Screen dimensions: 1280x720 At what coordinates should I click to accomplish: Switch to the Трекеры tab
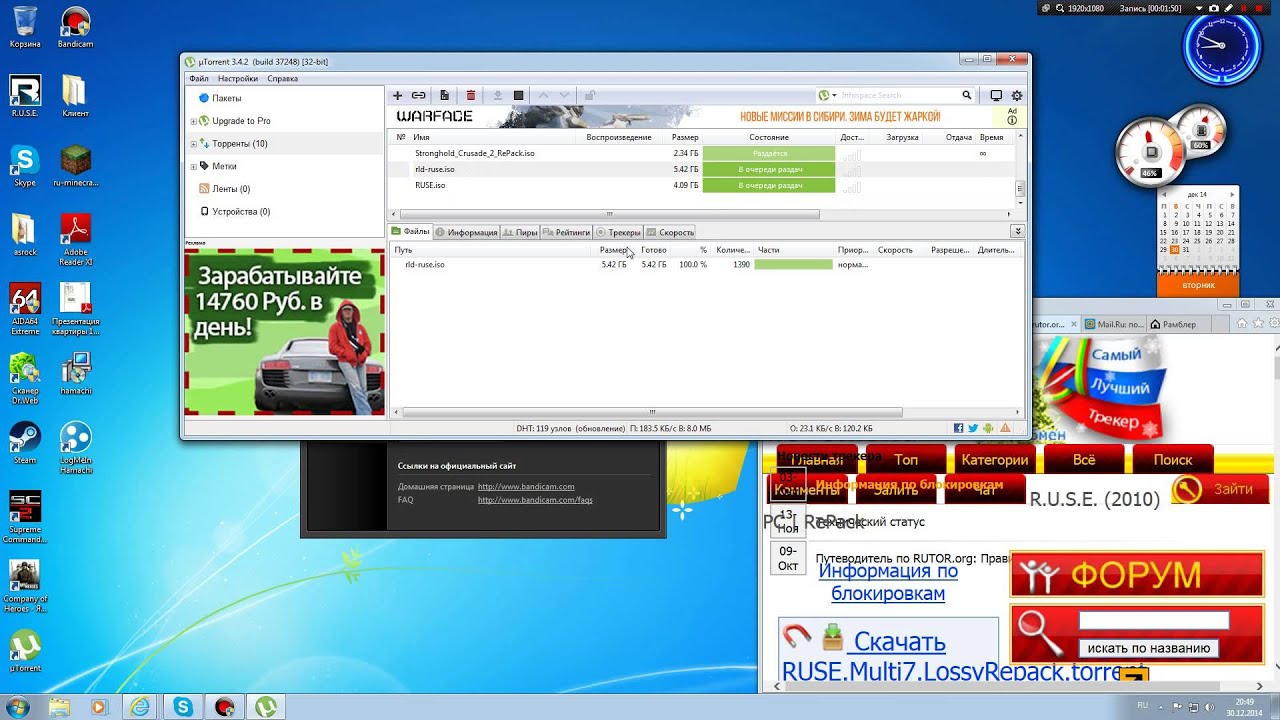tap(619, 232)
